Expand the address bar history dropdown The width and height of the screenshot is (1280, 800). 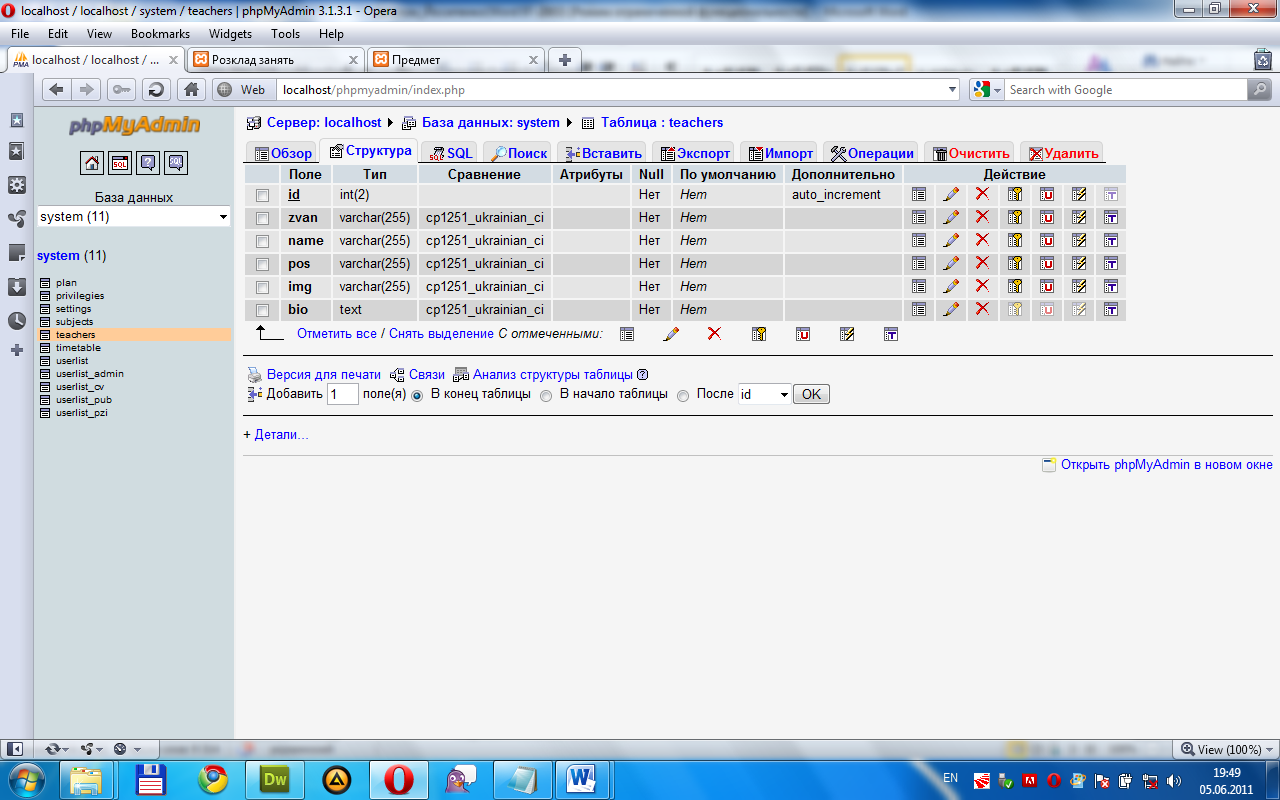point(952,90)
